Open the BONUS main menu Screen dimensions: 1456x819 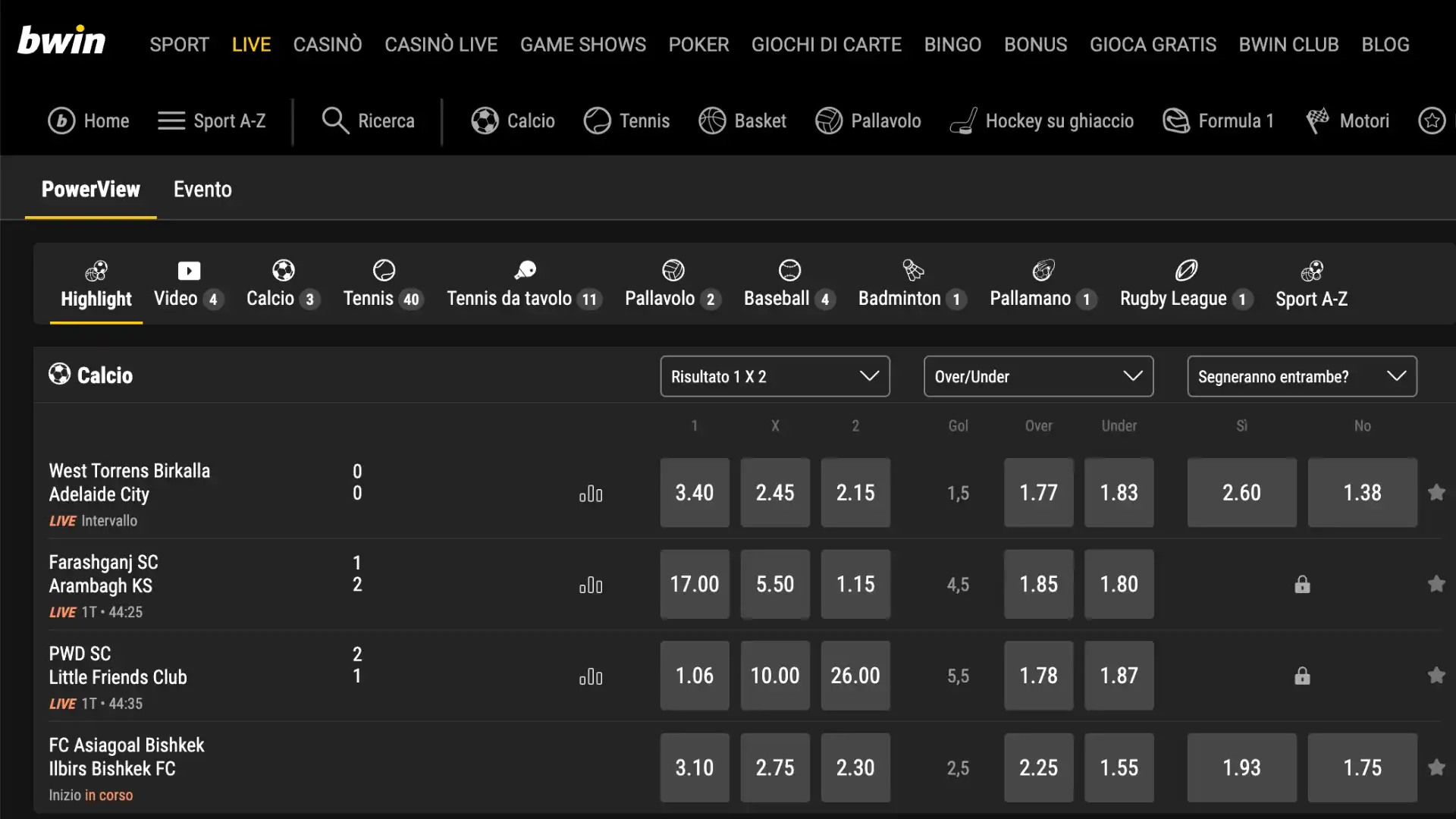tap(1035, 45)
